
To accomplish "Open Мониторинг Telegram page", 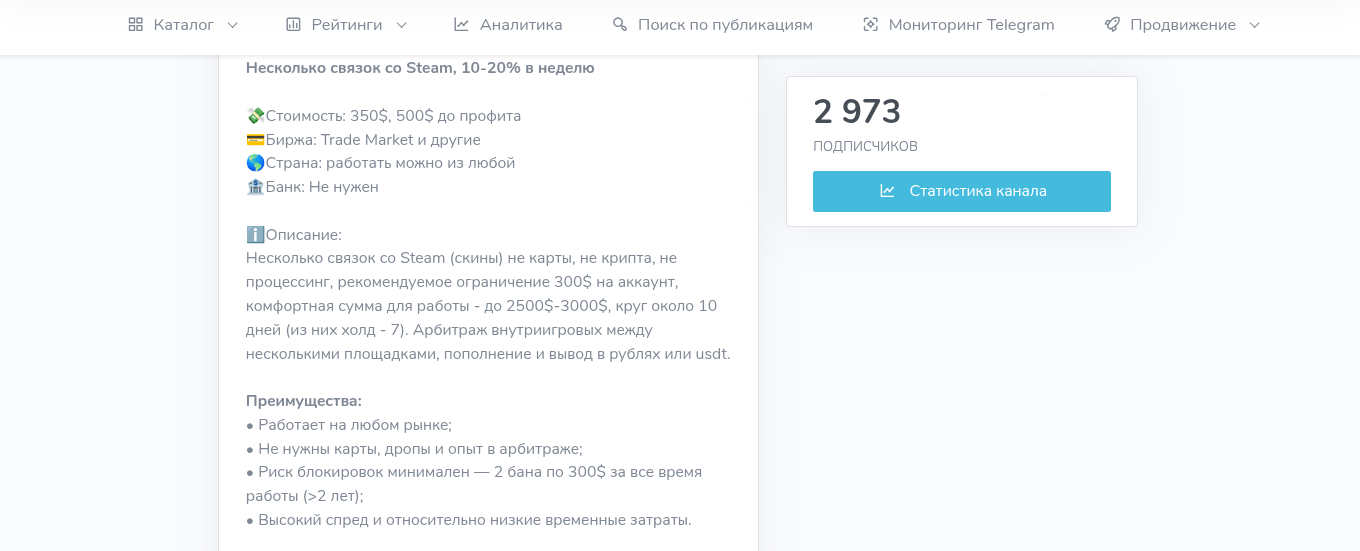I will pos(971,25).
